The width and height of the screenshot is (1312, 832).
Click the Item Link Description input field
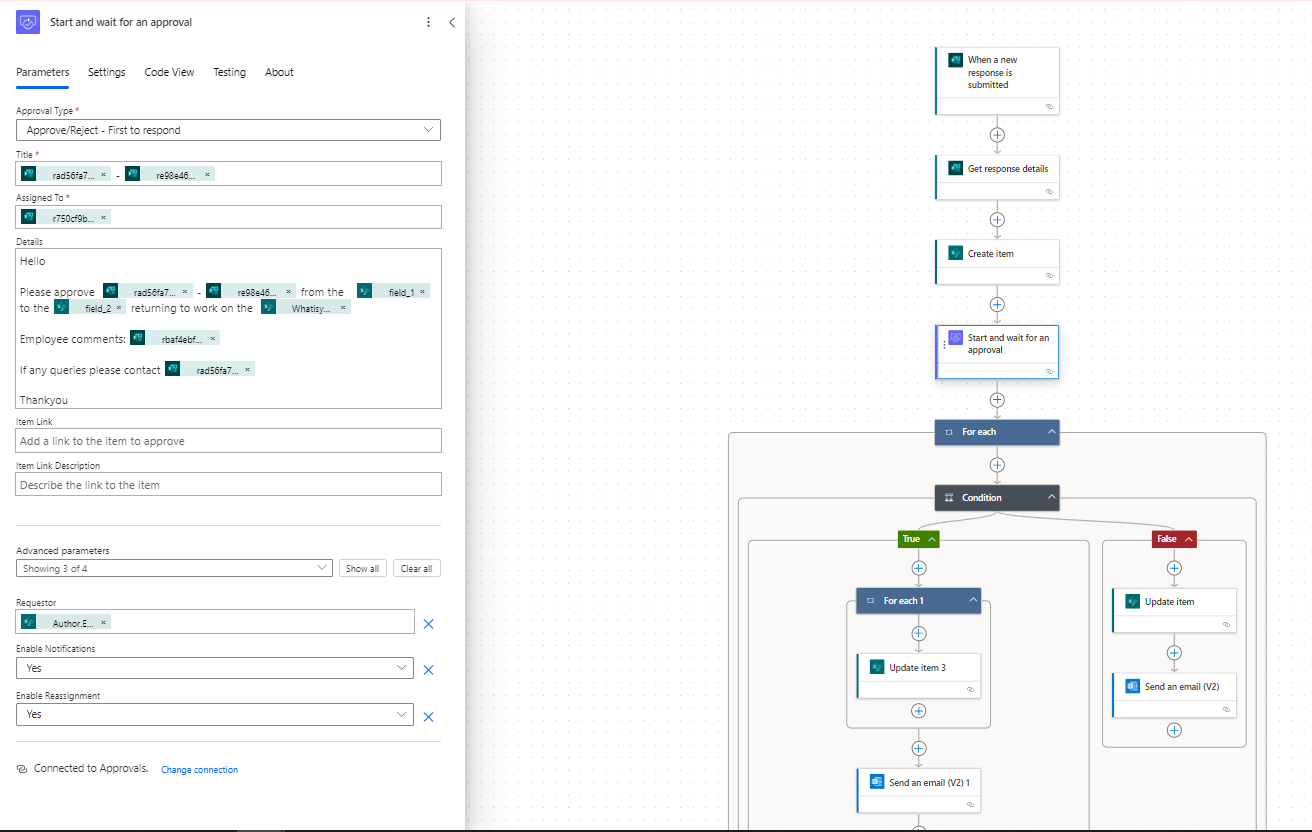[228, 485]
